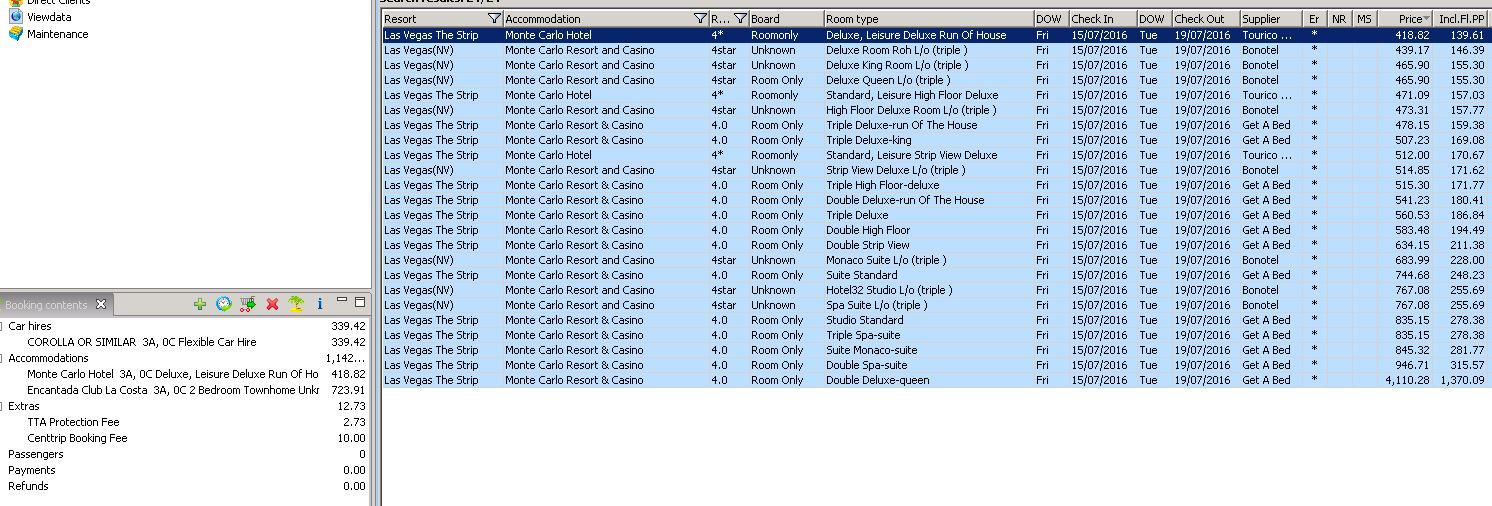Viewport: 1492px width, 506px height.
Task: Select the Passengers row in Booking contents
Action: pos(185,454)
